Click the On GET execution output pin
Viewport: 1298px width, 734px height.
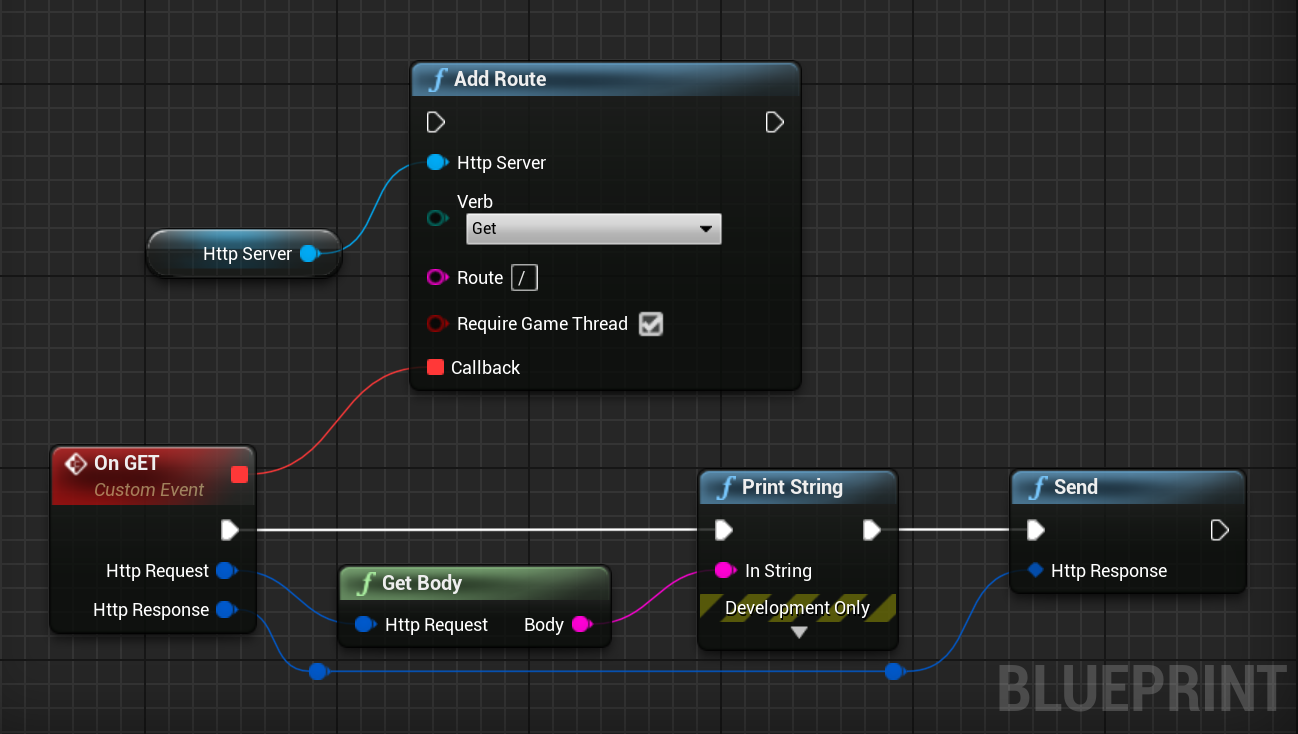(230, 529)
